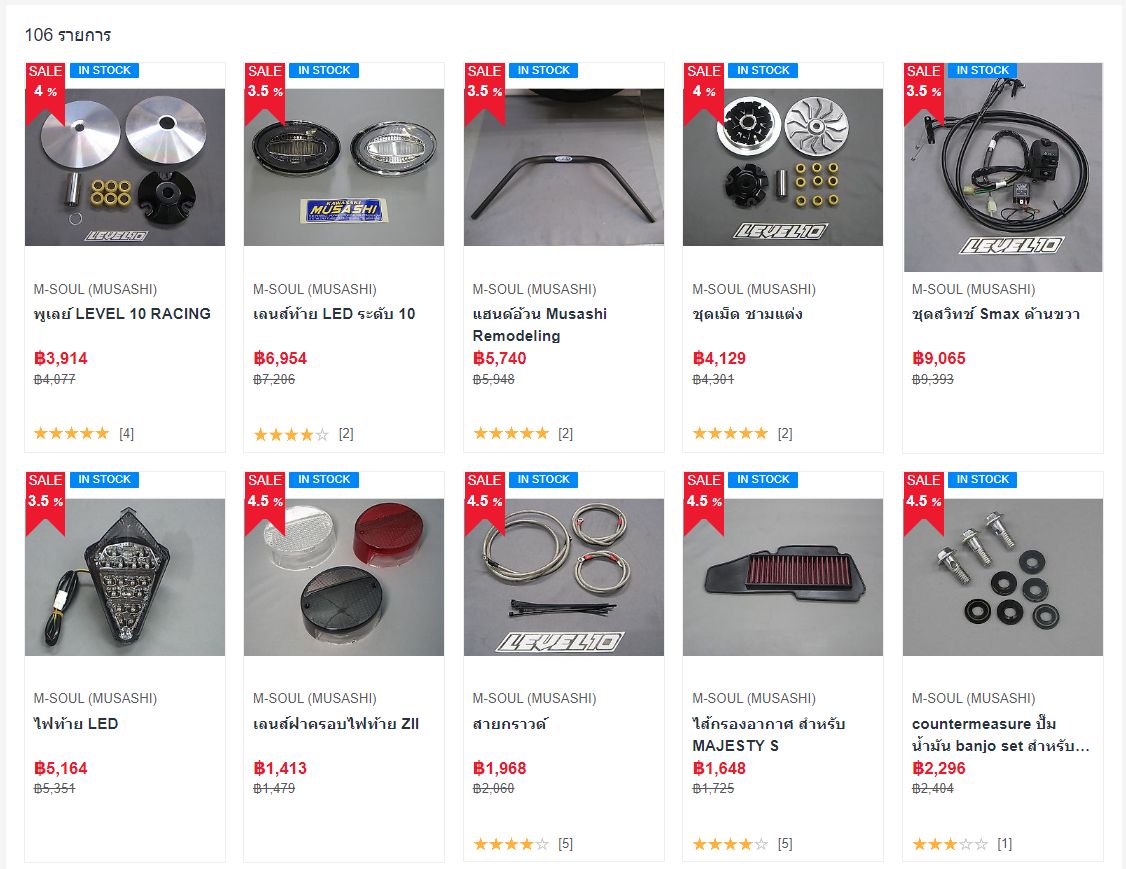
Task: Click the ฿4,129 price of ชุดเม็ด ชามแต่ง
Action: pos(719,358)
